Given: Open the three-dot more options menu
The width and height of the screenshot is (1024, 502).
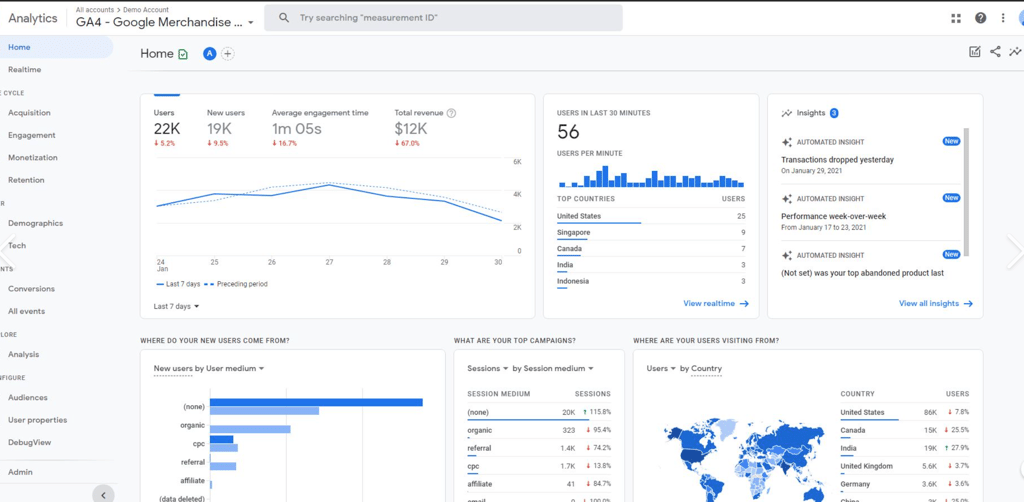Looking at the screenshot, I should click(1003, 18).
